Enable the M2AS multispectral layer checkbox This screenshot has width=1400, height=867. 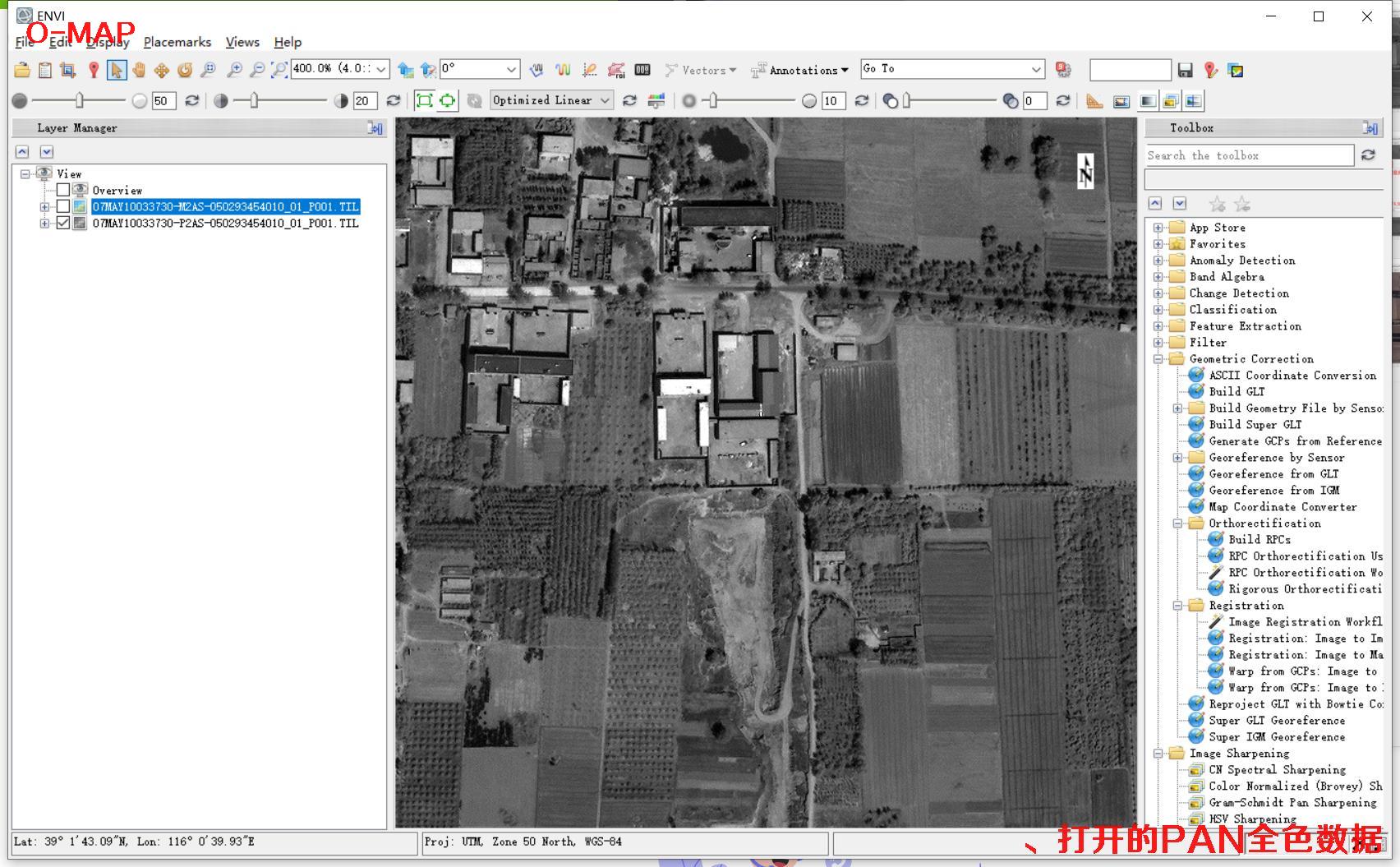pyautogui.click(x=63, y=206)
